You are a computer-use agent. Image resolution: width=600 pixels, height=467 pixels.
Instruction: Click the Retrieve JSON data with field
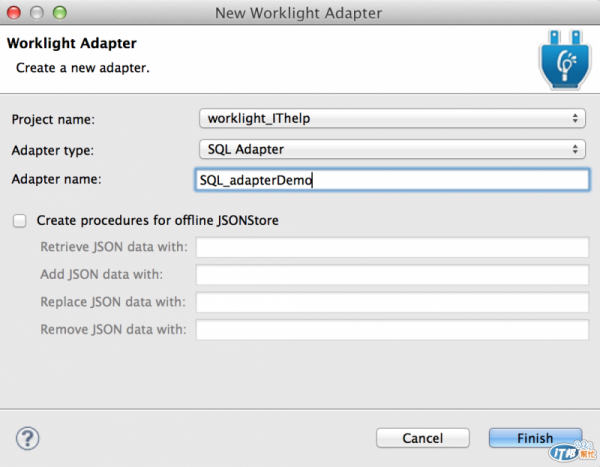(392, 247)
